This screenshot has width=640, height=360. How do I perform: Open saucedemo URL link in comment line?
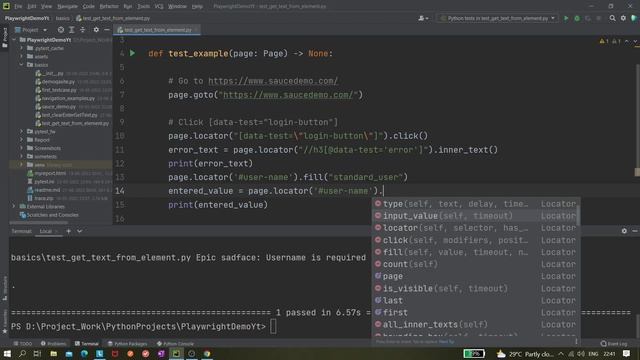tap(273, 81)
